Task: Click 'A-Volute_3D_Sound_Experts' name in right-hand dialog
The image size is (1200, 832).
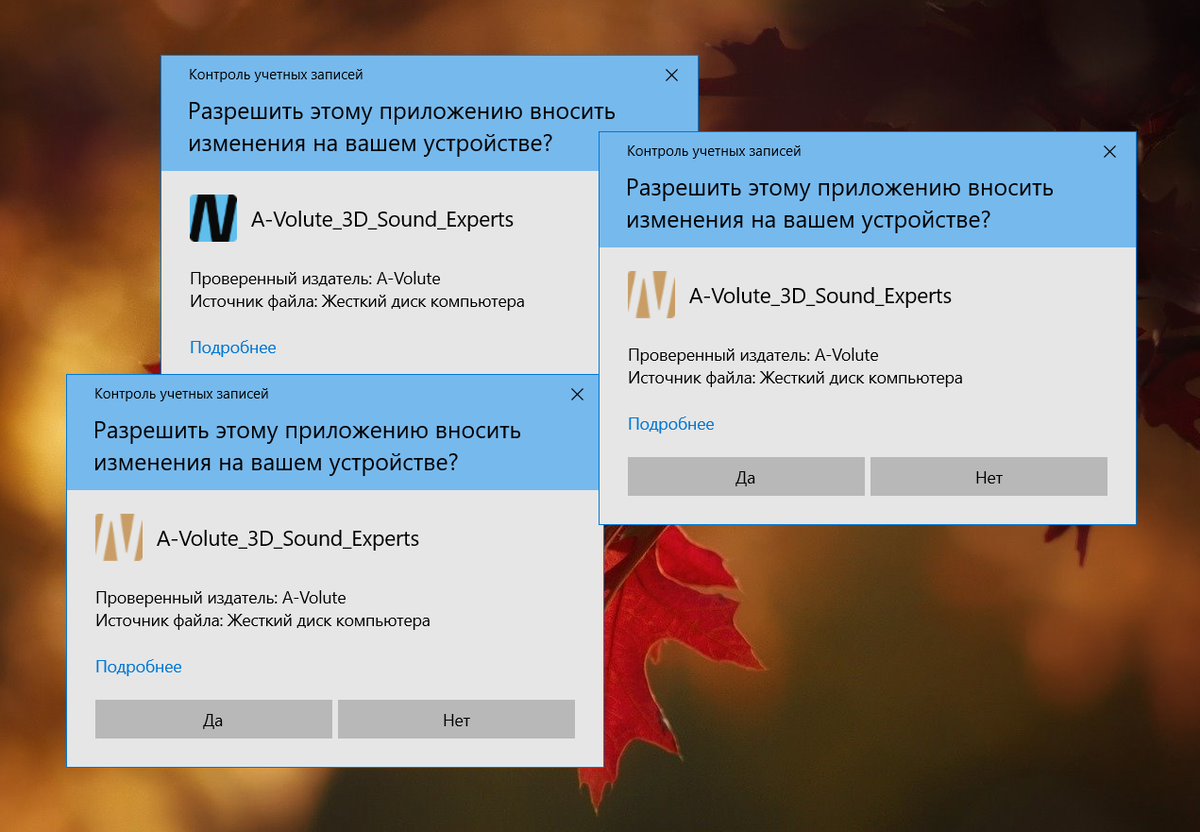Action: tap(820, 296)
